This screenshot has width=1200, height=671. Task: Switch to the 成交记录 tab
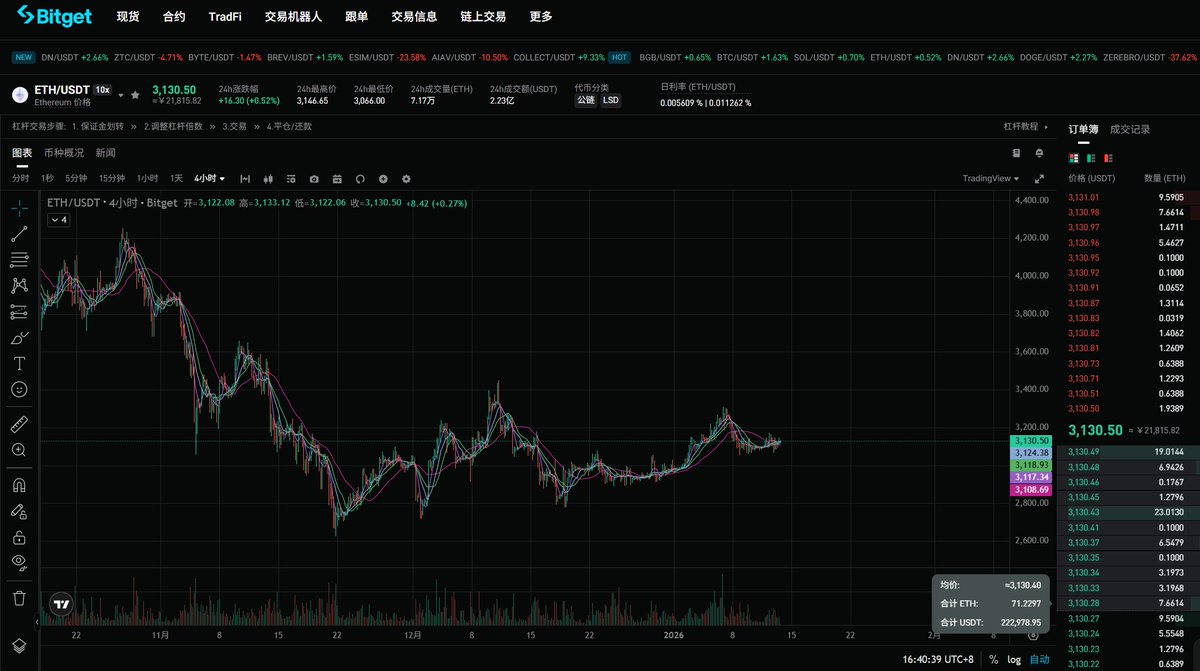[1130, 129]
